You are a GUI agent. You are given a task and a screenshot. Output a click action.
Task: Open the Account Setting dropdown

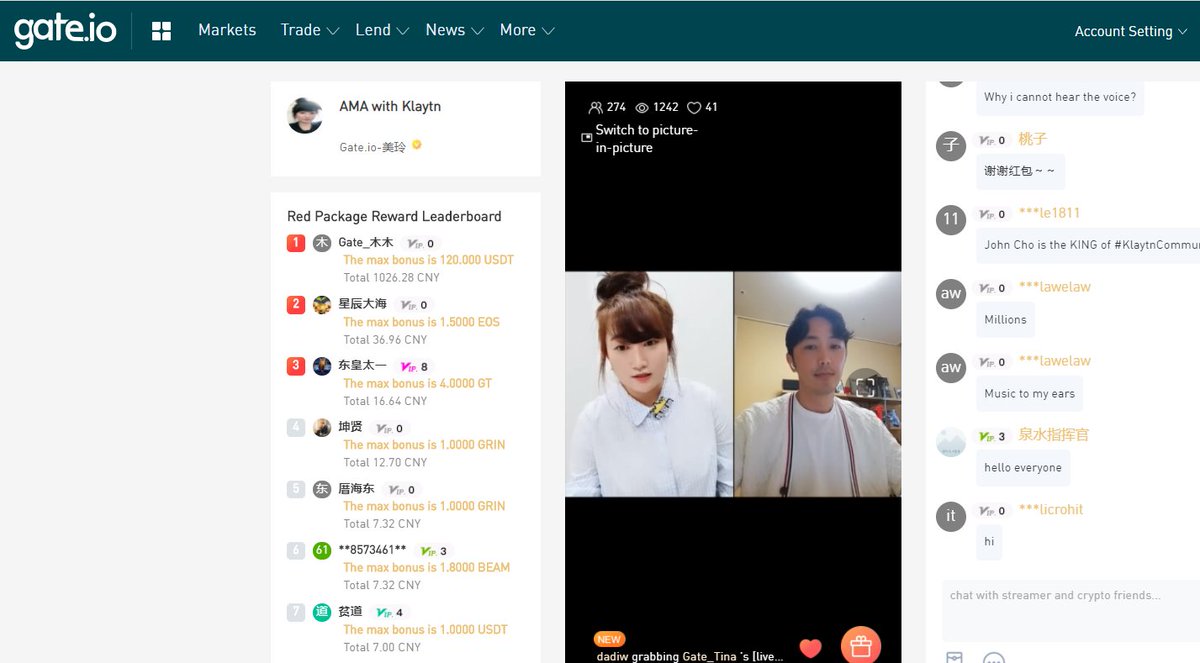point(1130,31)
